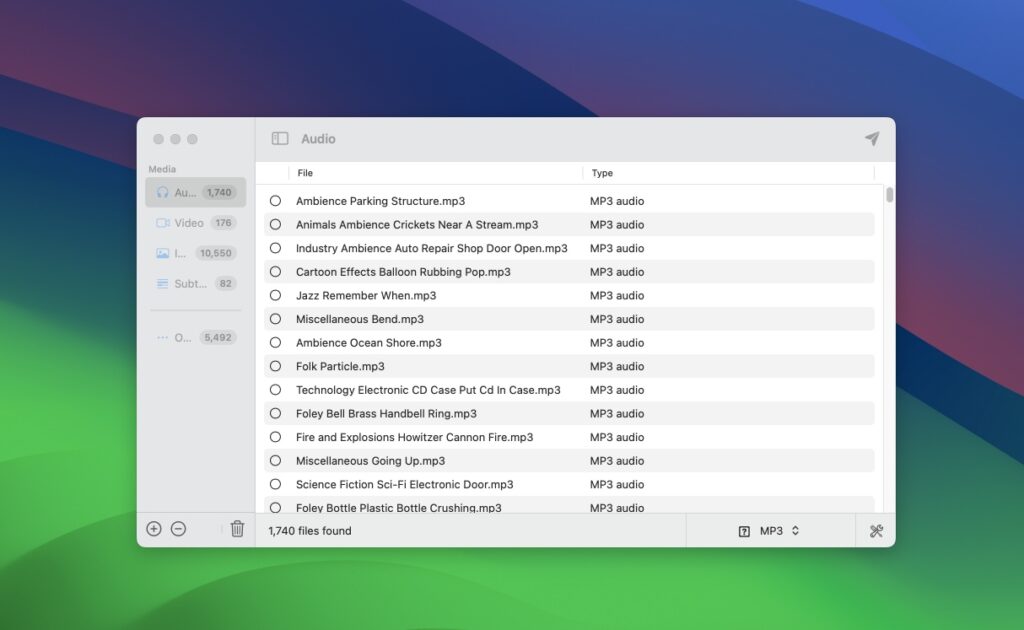1024x630 pixels.
Task: Select the radio for Jazz Remember When.mp3
Action: coord(274,295)
